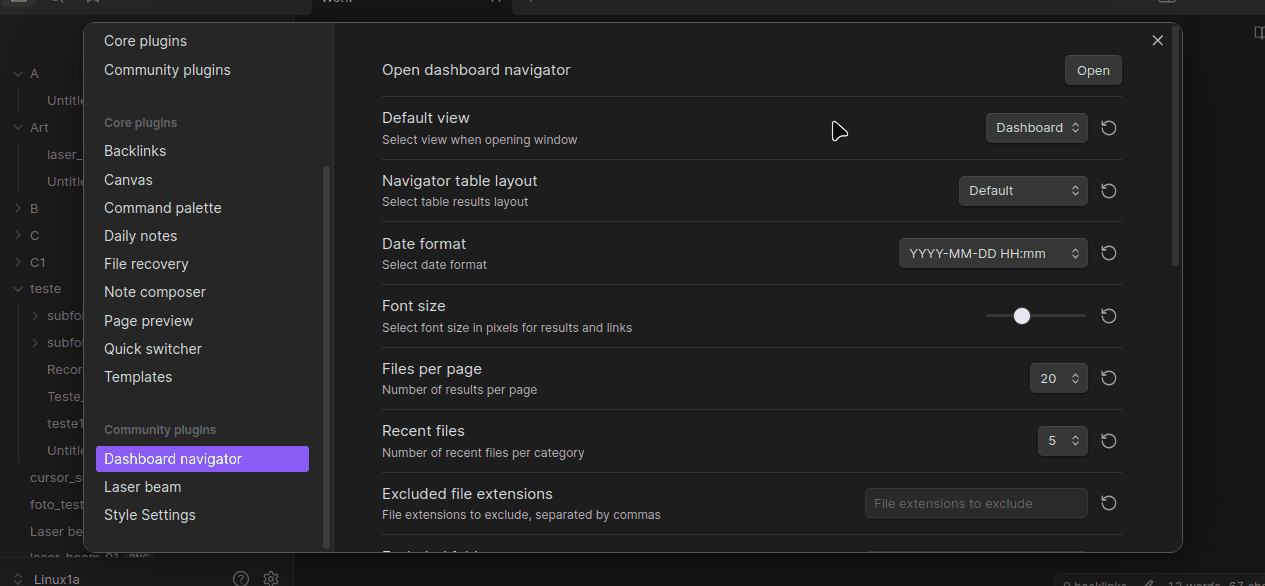Open the Navigator table layout dropdown
1265x586 pixels.
1022,190
